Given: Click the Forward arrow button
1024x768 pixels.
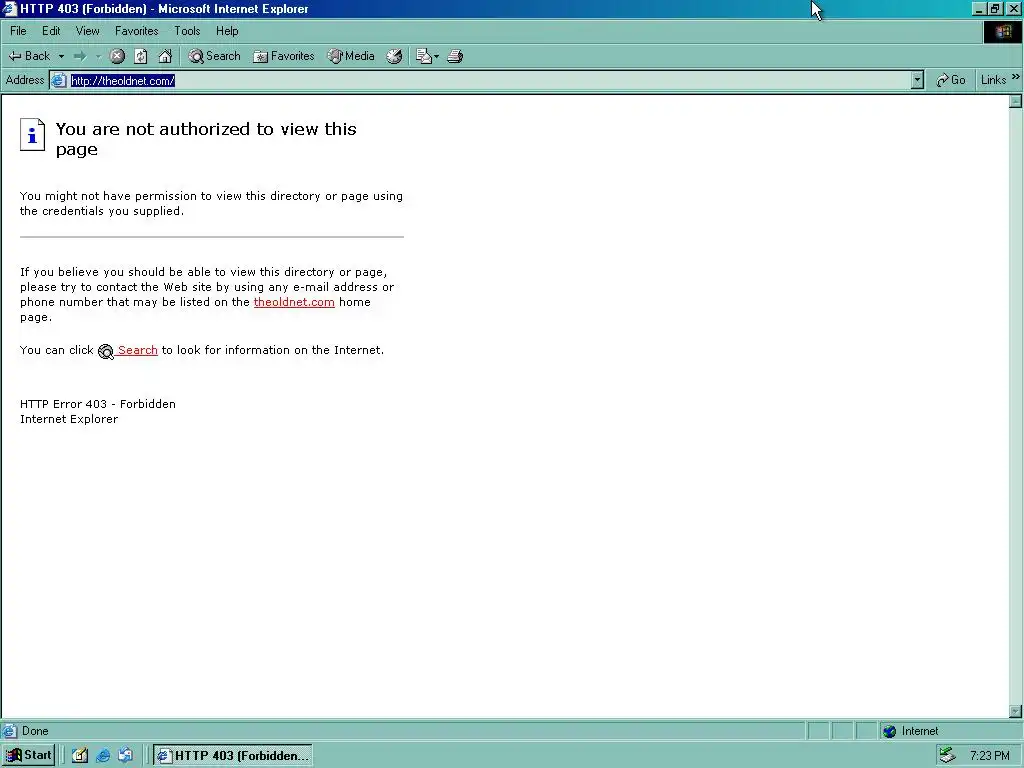Looking at the screenshot, I should [x=80, y=56].
